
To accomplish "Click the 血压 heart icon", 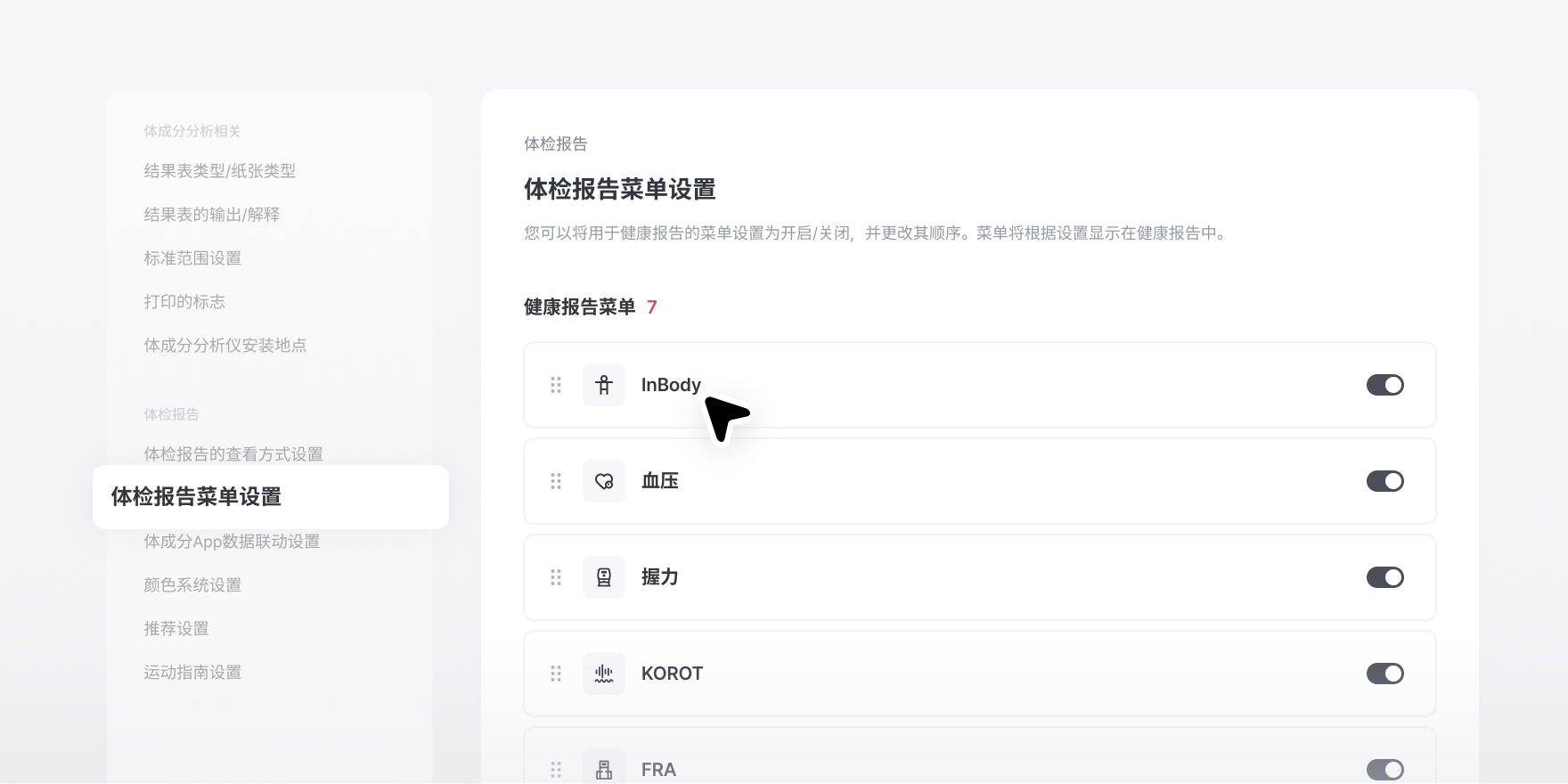I will point(604,481).
